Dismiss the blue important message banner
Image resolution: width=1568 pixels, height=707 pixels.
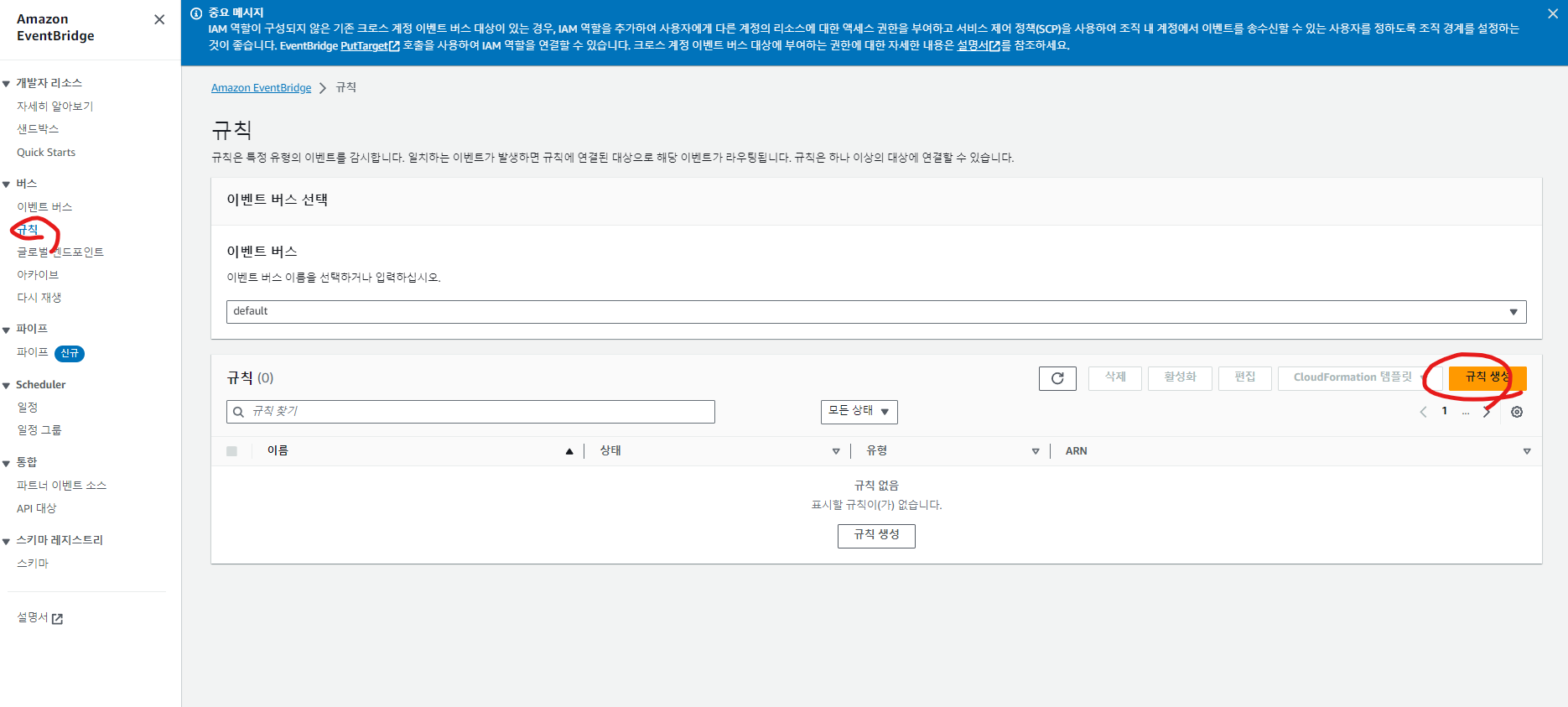click(x=1552, y=13)
